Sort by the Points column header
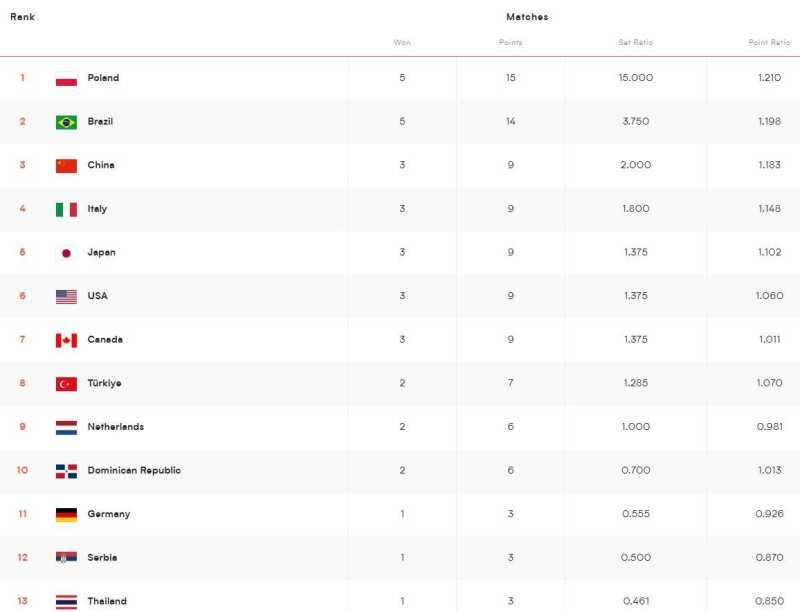The width and height of the screenshot is (800, 612). tap(510, 42)
